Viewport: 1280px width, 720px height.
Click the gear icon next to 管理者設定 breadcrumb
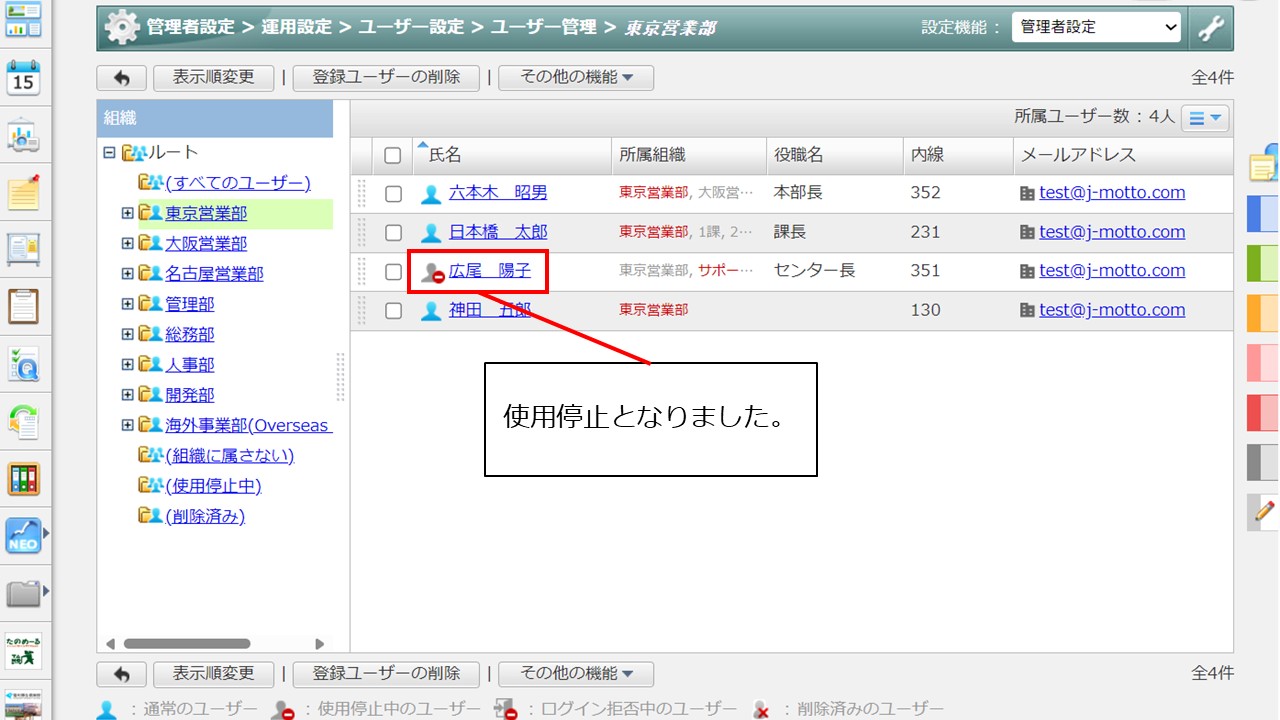click(x=122, y=28)
